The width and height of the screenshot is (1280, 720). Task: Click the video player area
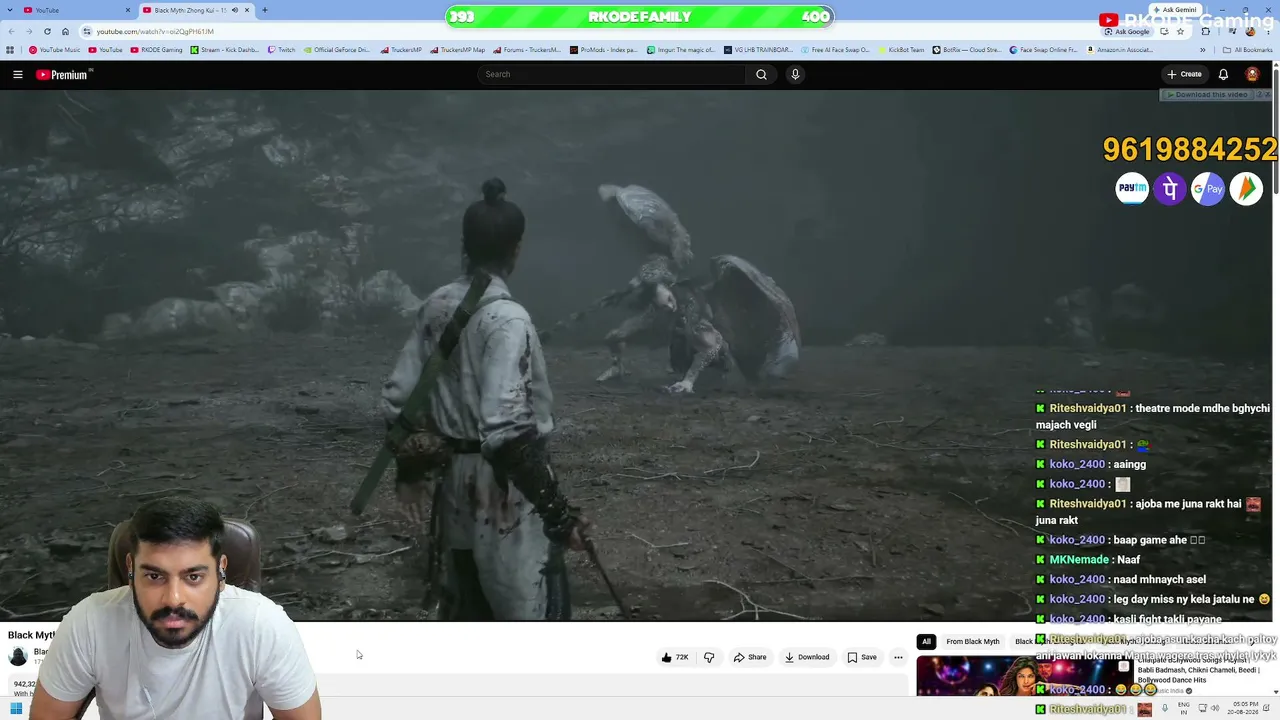tap(636, 355)
